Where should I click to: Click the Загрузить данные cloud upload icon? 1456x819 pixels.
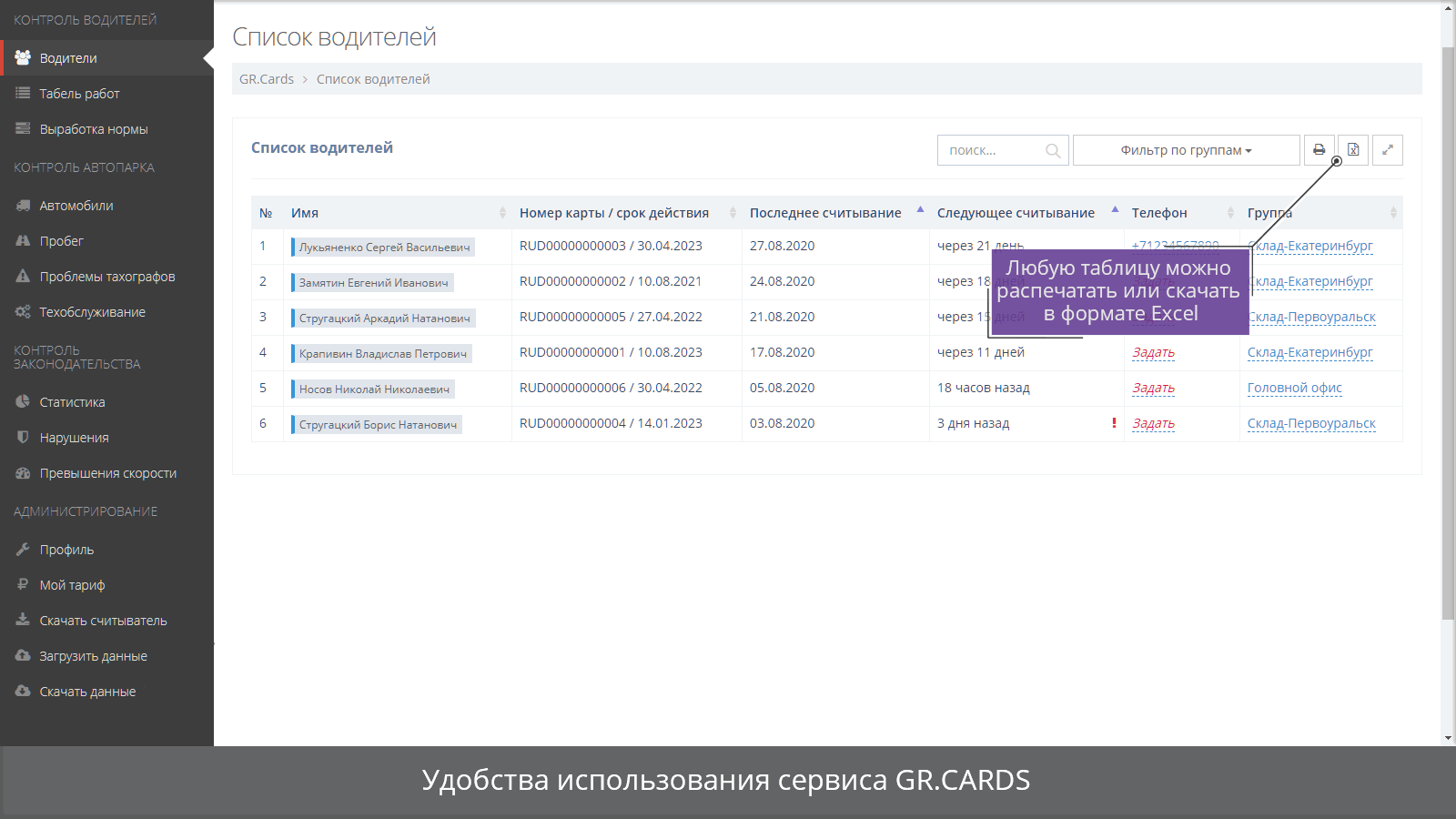coord(23,655)
